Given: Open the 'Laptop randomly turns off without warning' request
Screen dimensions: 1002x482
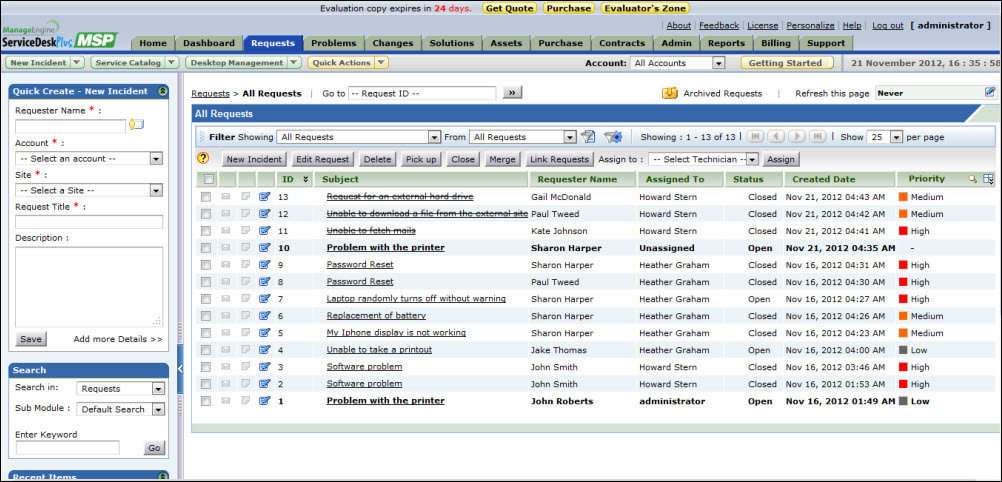Looking at the screenshot, I should pos(416,299).
